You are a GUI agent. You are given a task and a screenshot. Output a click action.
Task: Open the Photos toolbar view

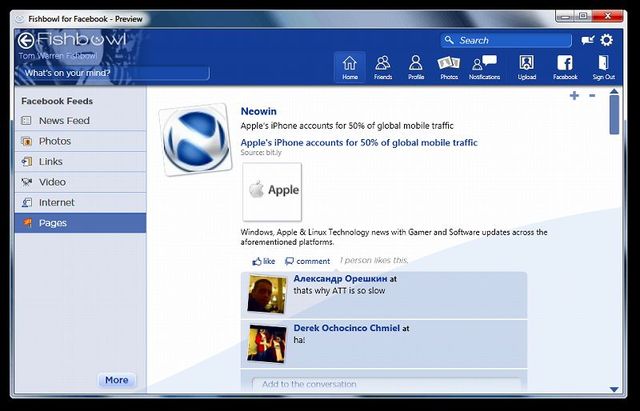(449, 68)
